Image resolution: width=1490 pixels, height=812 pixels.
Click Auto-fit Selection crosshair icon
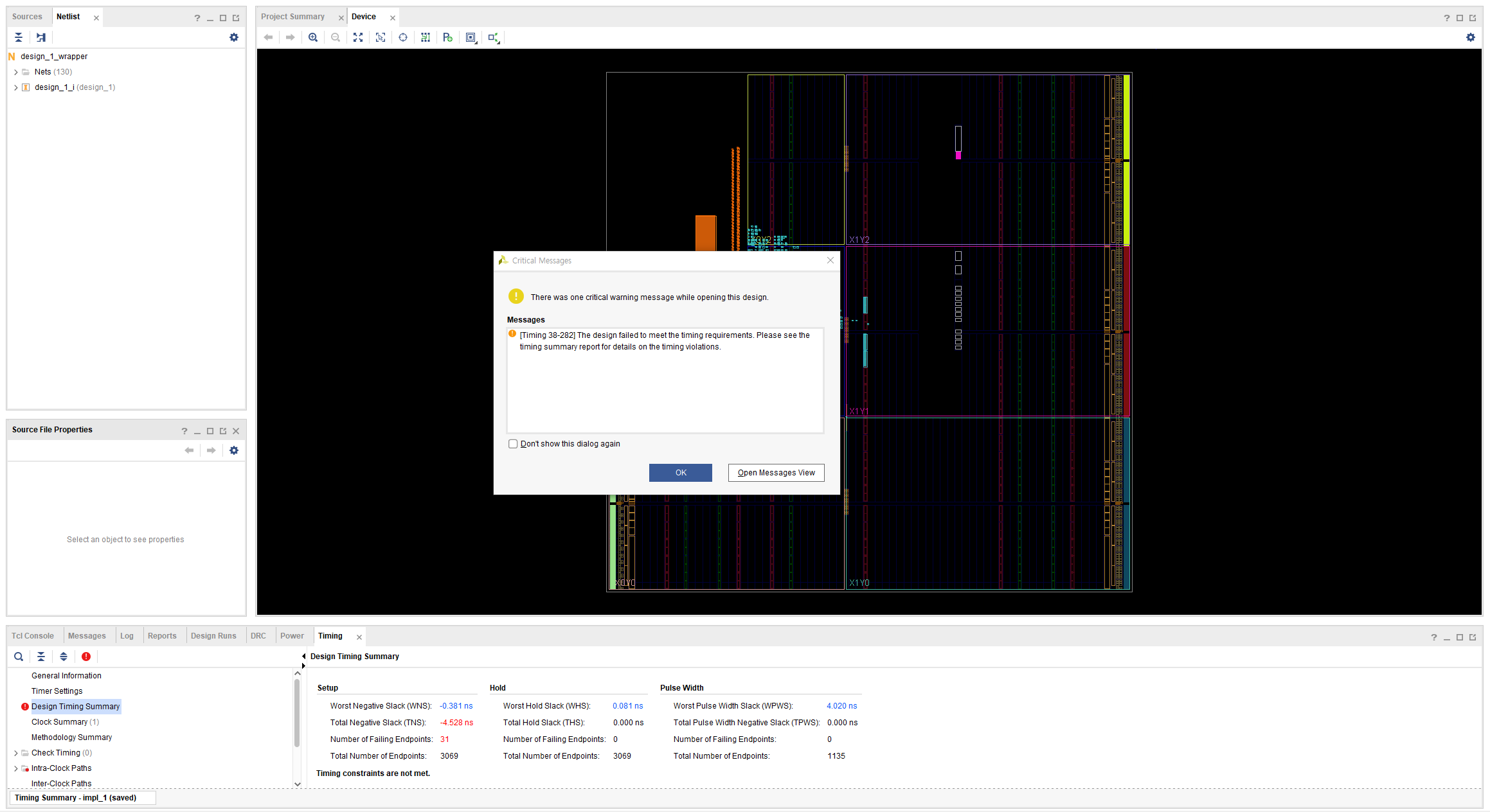tap(403, 37)
